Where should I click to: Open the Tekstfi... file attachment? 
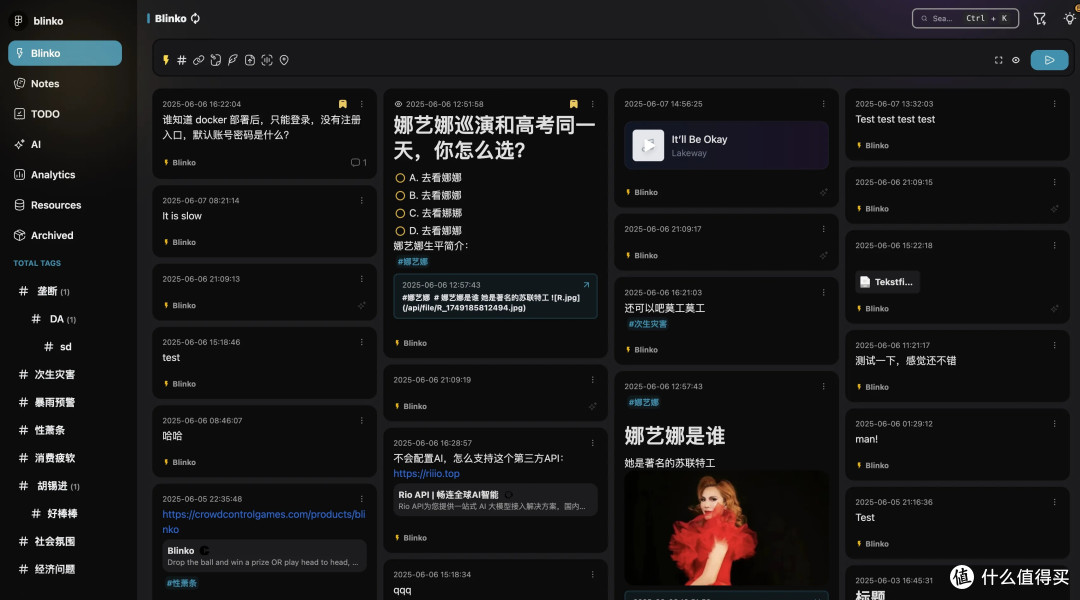(887, 282)
